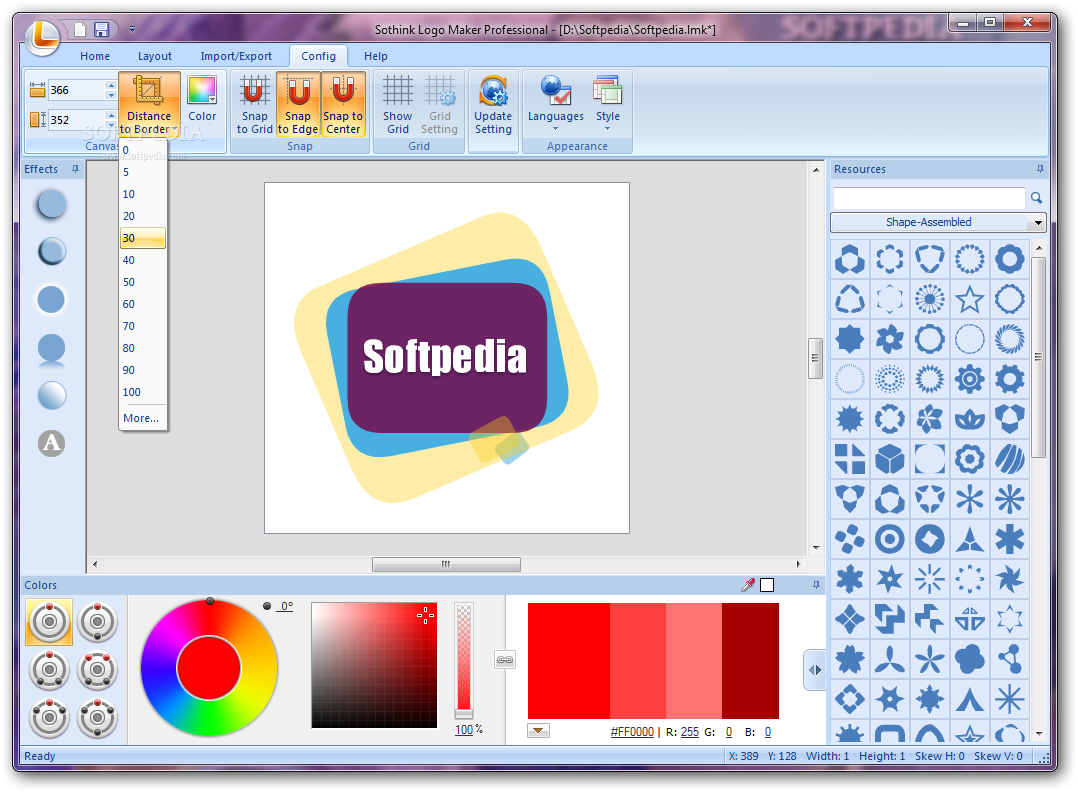The width and height of the screenshot is (1078, 792).
Task: Click the red center of color wheel
Action: 209,668
